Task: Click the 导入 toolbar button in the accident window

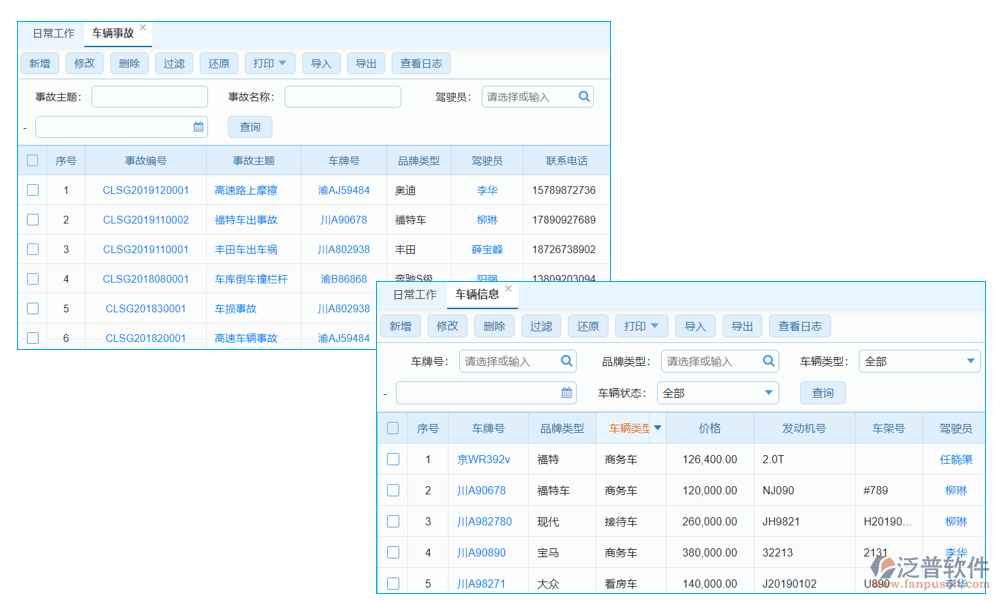Action: (x=320, y=63)
